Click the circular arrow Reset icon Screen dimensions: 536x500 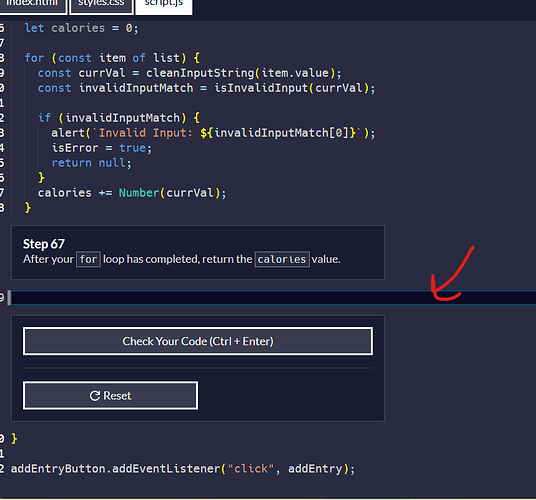tap(95, 396)
